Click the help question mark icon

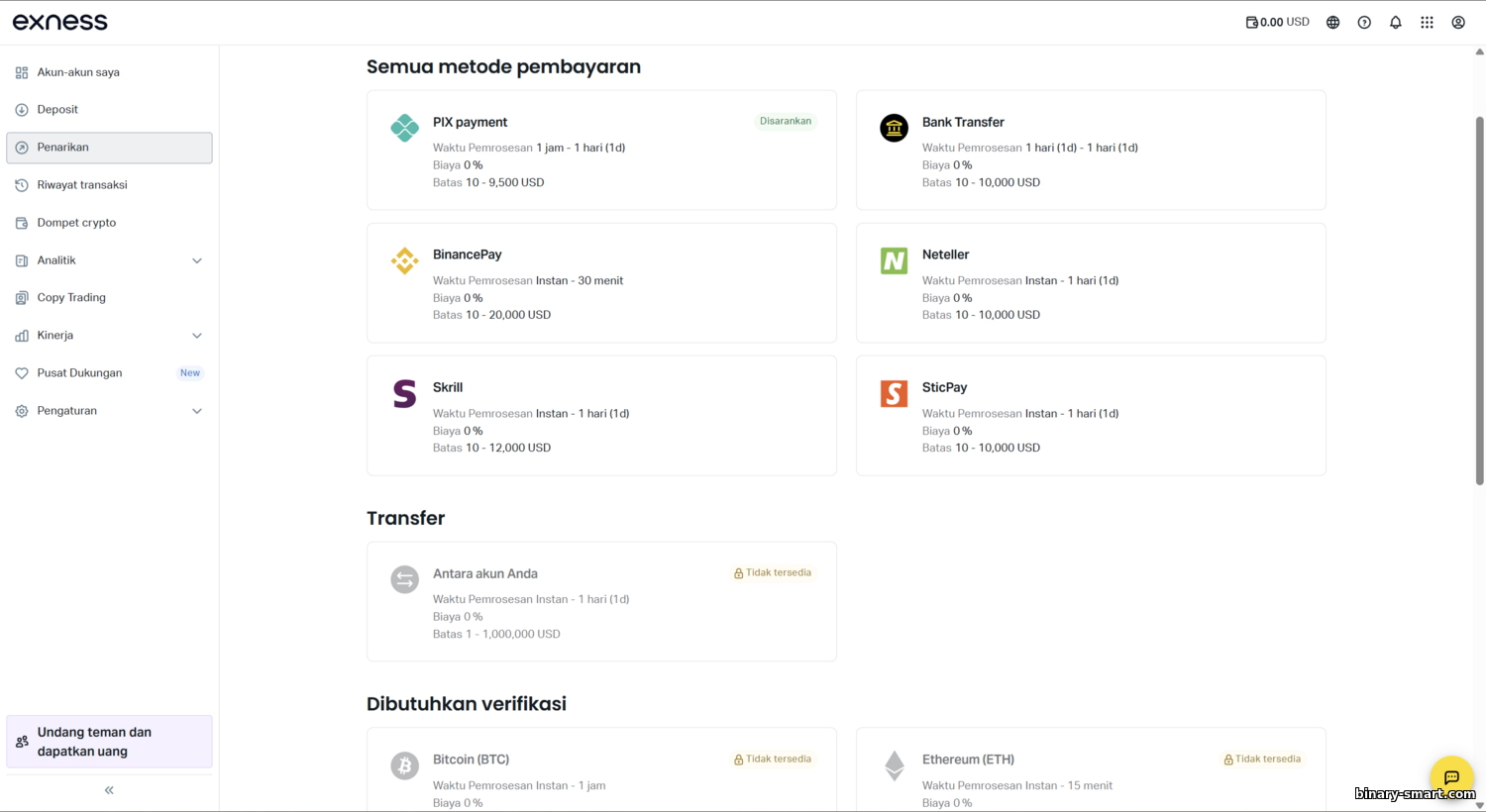(x=1364, y=22)
